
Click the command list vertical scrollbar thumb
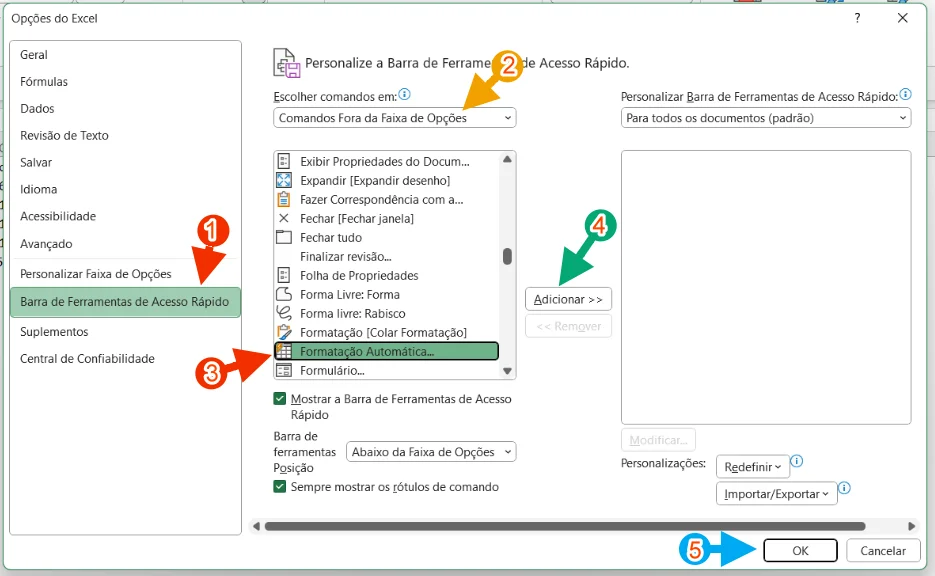(507, 256)
